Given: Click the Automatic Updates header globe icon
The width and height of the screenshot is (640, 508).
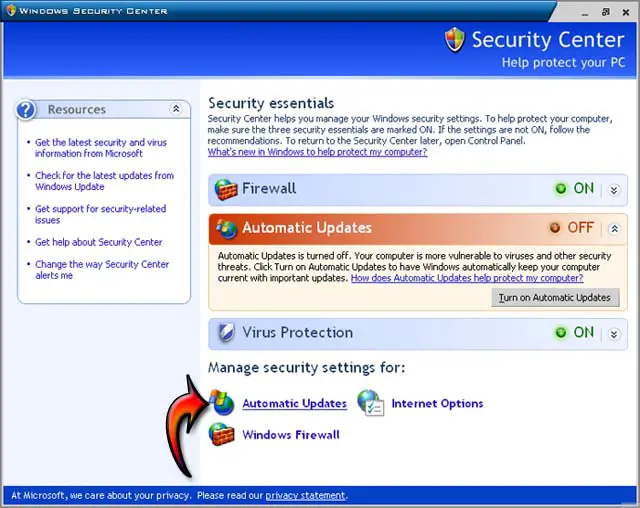Looking at the screenshot, I should point(227,228).
